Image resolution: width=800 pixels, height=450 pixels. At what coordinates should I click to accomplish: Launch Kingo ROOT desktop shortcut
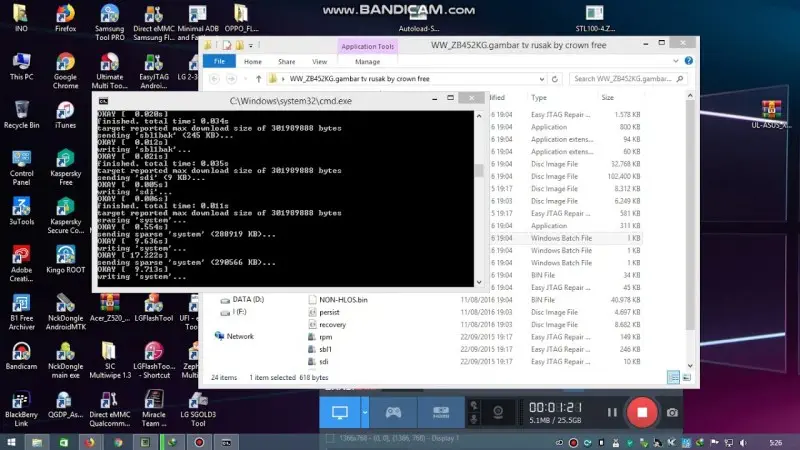(x=65, y=260)
